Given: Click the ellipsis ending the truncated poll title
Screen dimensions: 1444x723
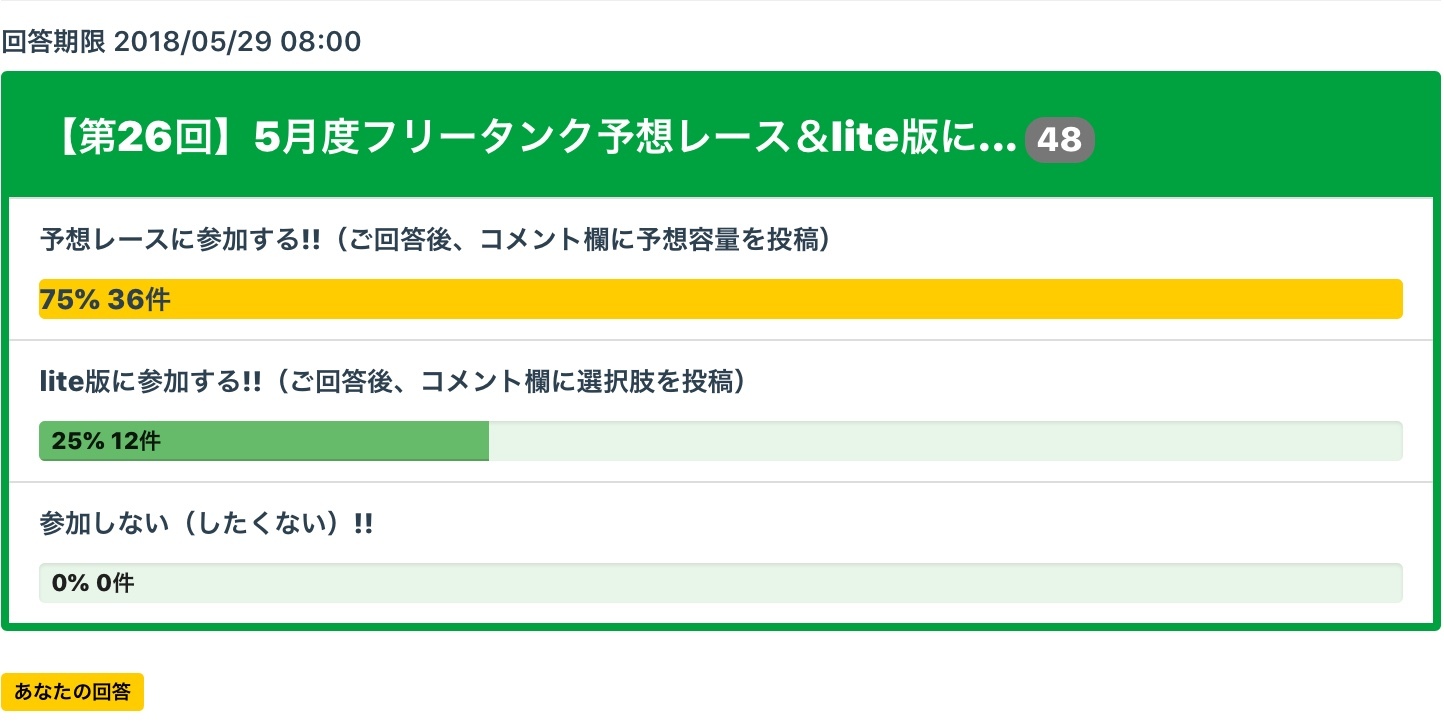Looking at the screenshot, I should [x=999, y=142].
